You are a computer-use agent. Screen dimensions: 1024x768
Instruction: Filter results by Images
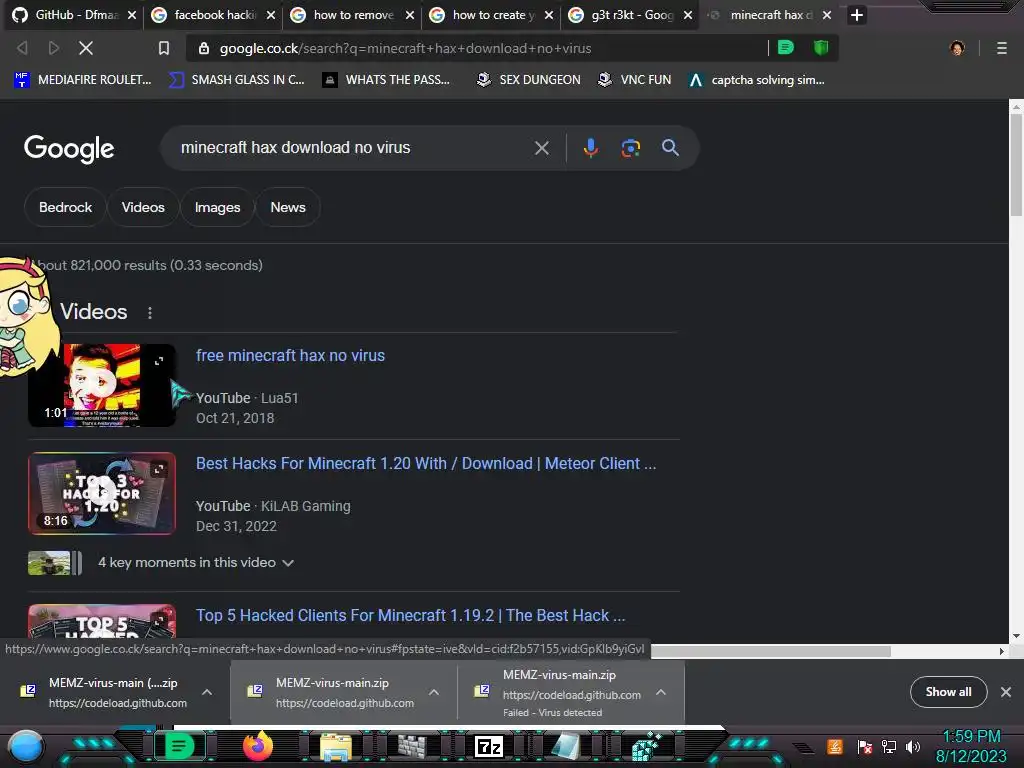tap(217, 207)
